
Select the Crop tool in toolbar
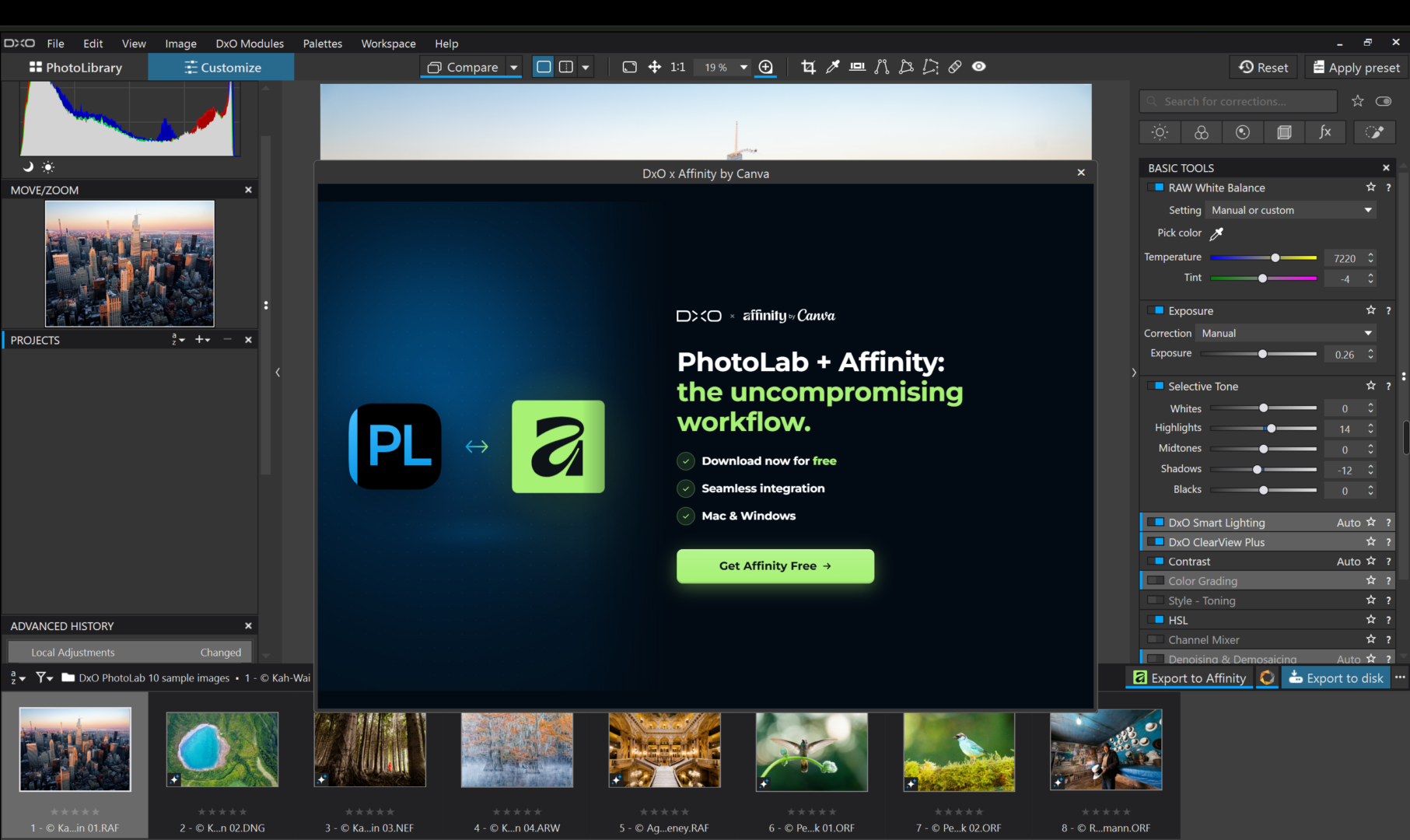[x=808, y=67]
